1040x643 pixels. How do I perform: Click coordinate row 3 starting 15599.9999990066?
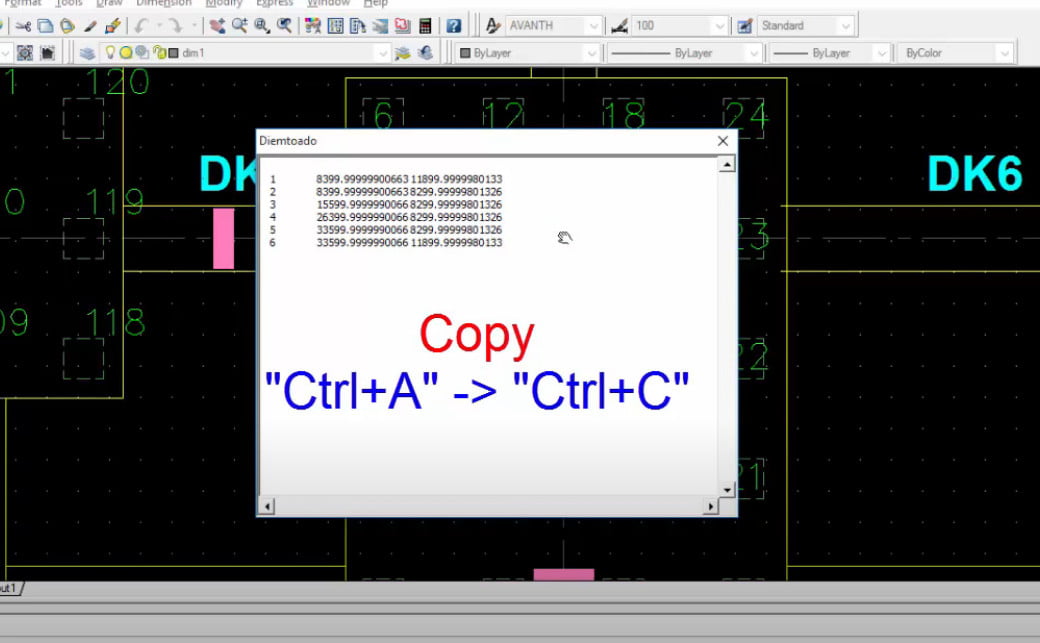pyautogui.click(x=386, y=204)
